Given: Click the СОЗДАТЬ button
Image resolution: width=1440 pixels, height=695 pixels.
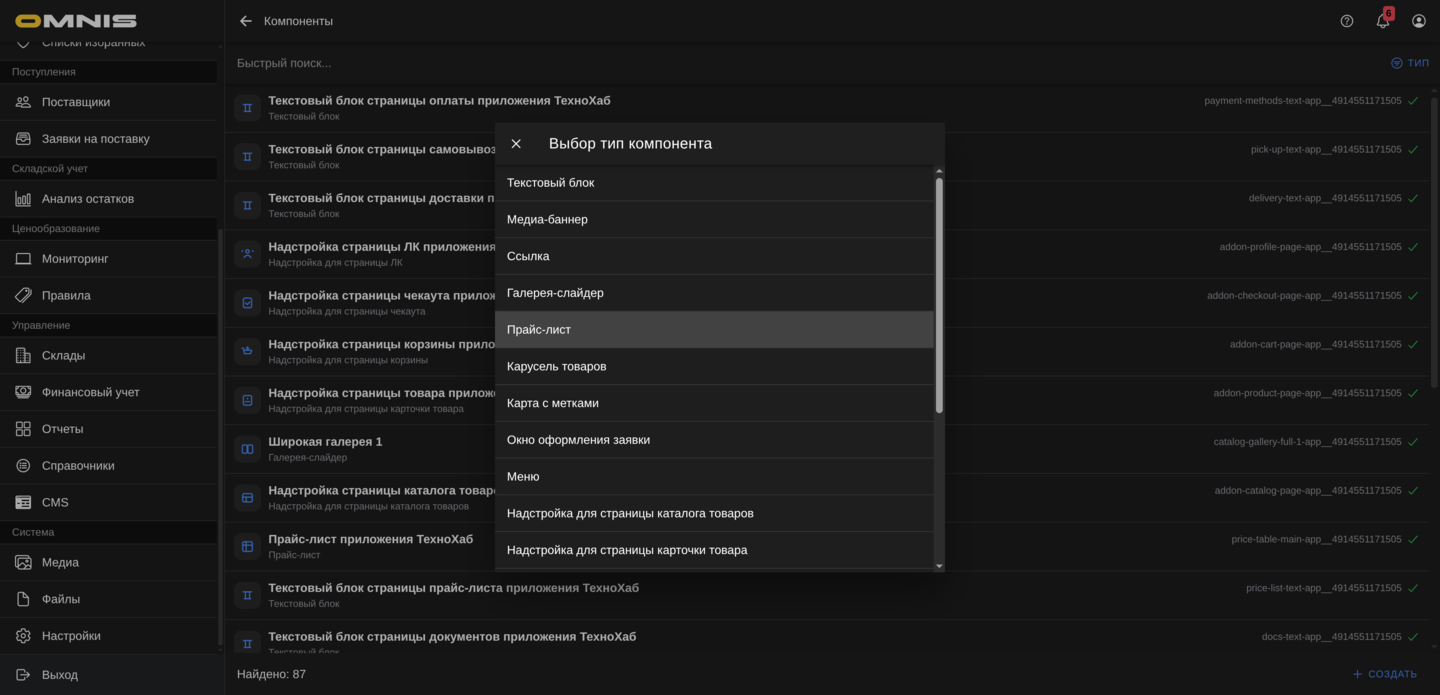Looking at the screenshot, I should pyautogui.click(x=1387, y=674).
